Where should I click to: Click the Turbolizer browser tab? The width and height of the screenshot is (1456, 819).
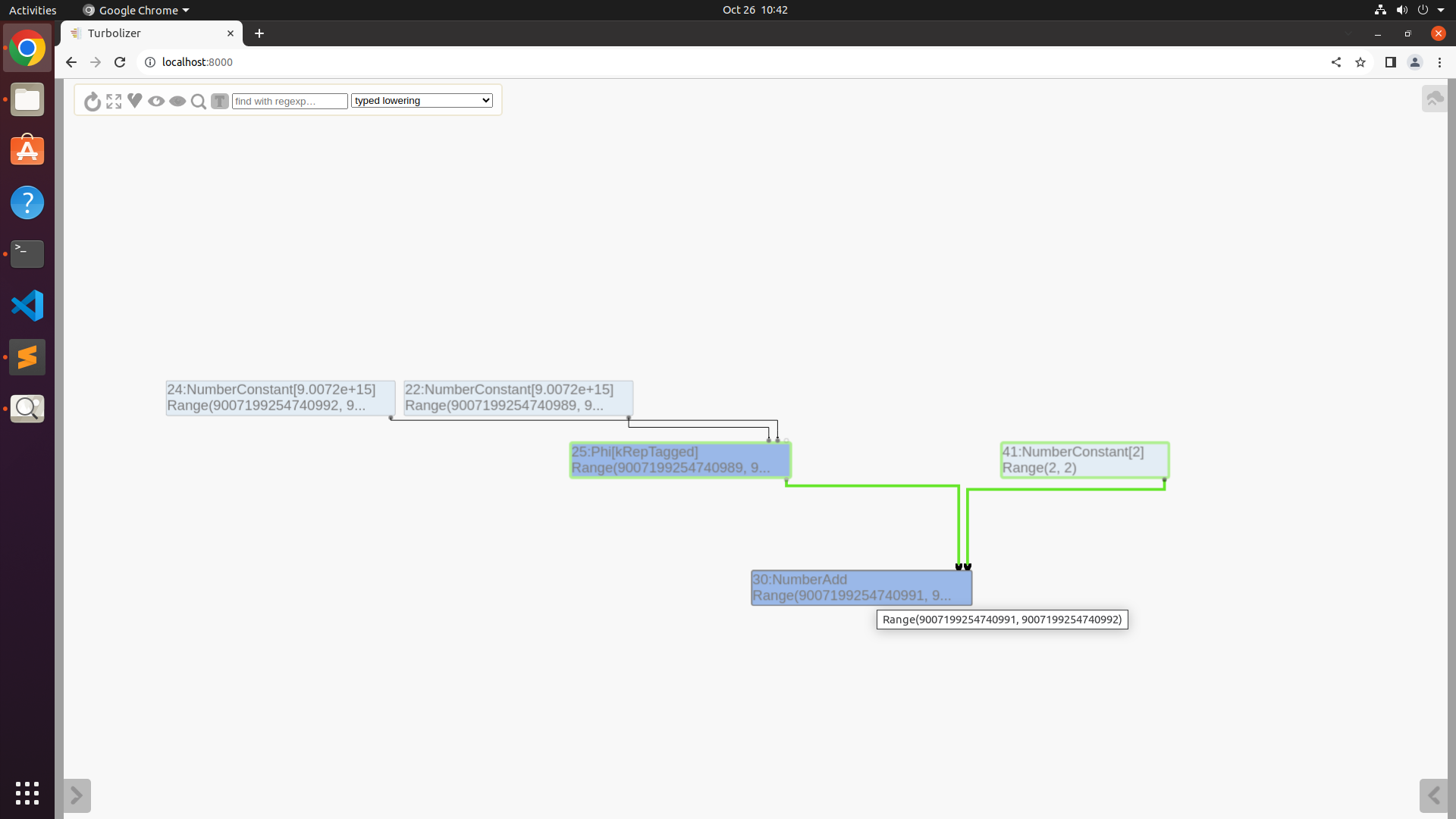[152, 33]
